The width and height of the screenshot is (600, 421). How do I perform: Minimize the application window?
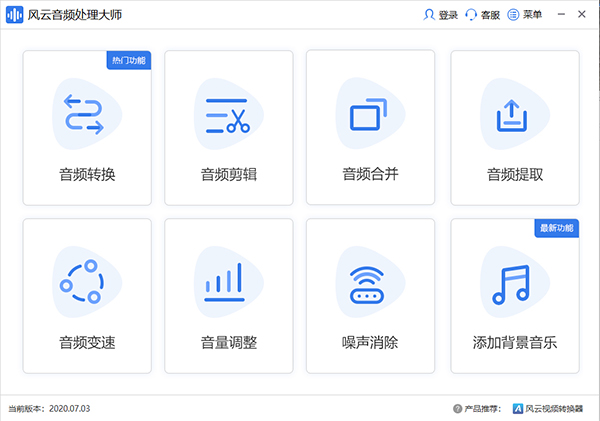(x=563, y=16)
